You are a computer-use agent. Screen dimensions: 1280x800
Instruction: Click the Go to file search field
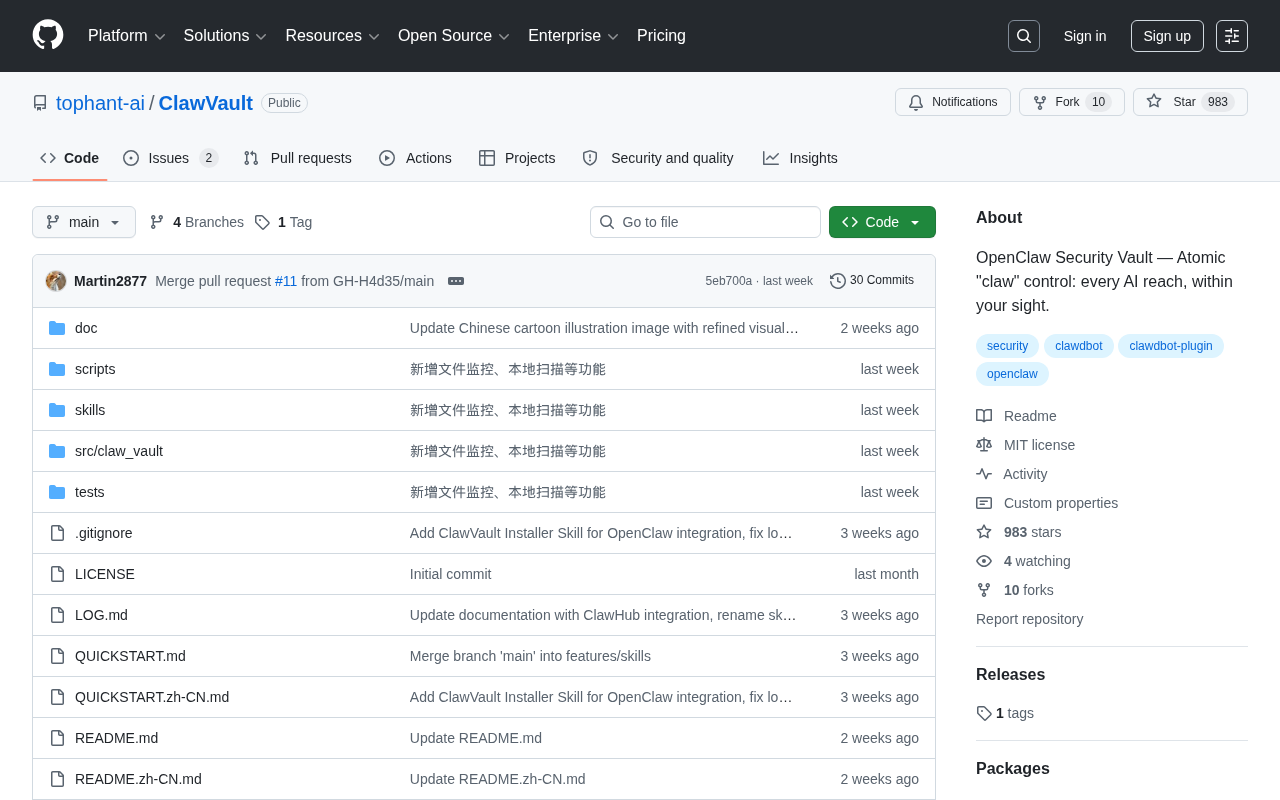pos(705,222)
